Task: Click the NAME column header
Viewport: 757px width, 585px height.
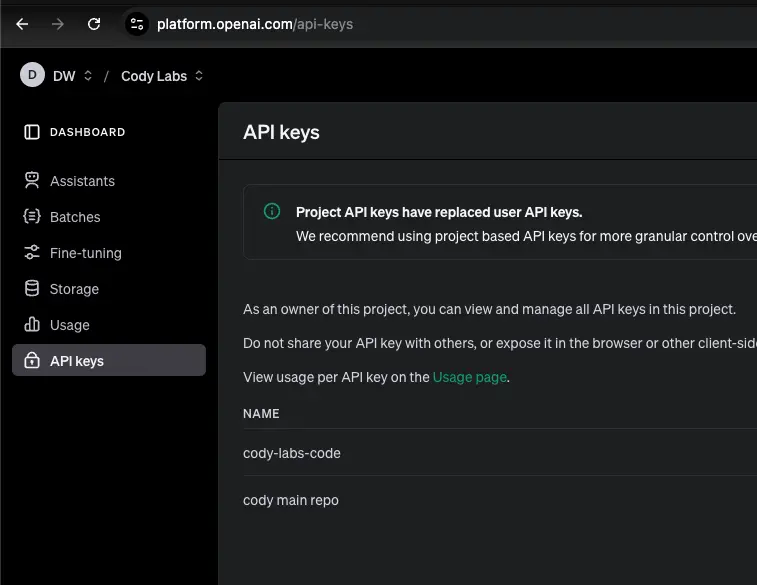Action: pyautogui.click(x=261, y=414)
